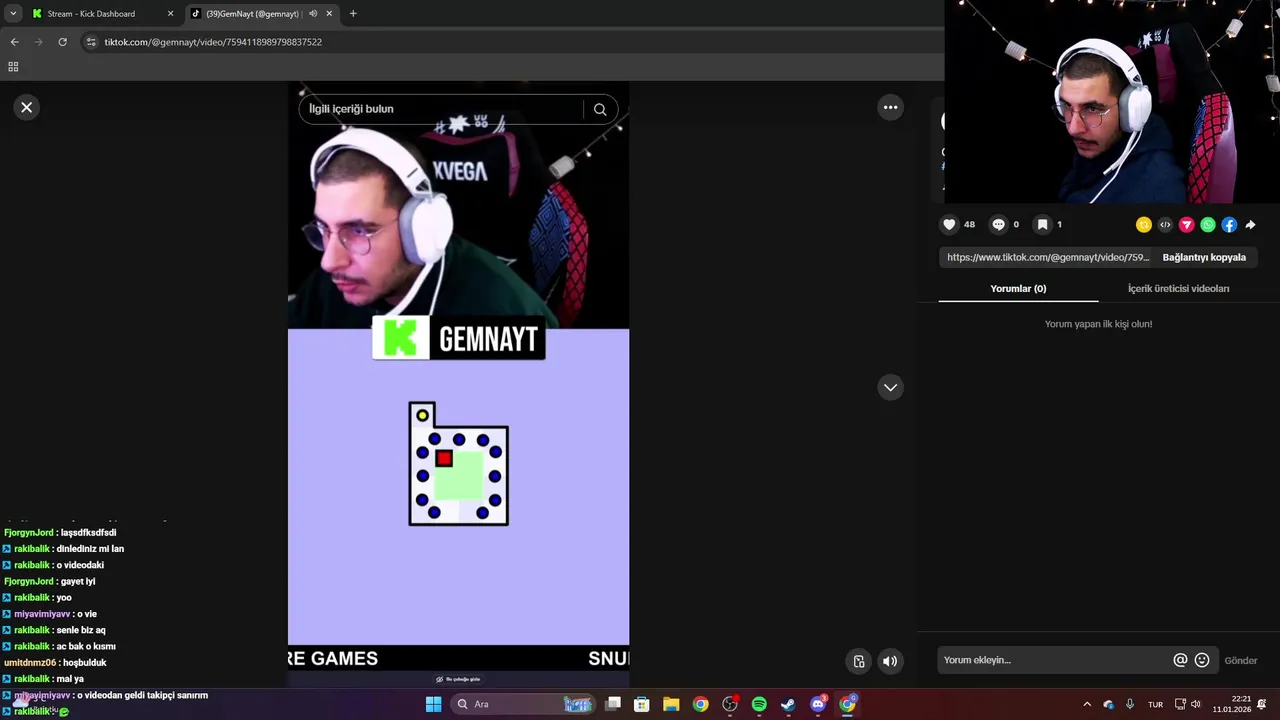Viewport: 1280px width, 720px height.
Task: Close the TikTok video viewer
Action: (27, 107)
